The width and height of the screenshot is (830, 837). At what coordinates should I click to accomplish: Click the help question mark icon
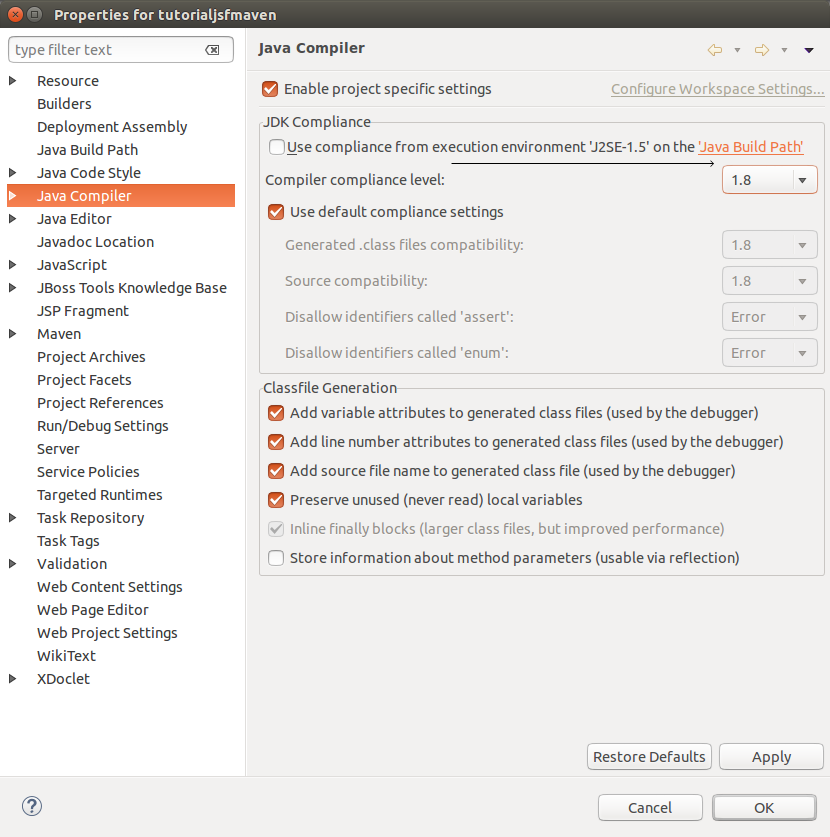(x=31, y=806)
